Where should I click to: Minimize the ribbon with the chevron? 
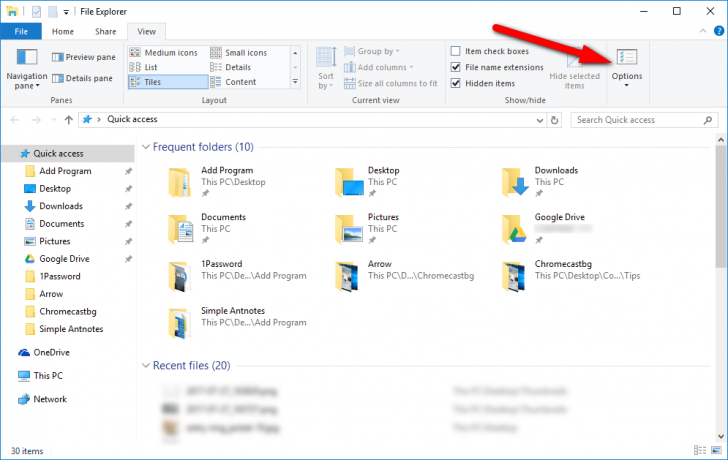(x=703, y=31)
